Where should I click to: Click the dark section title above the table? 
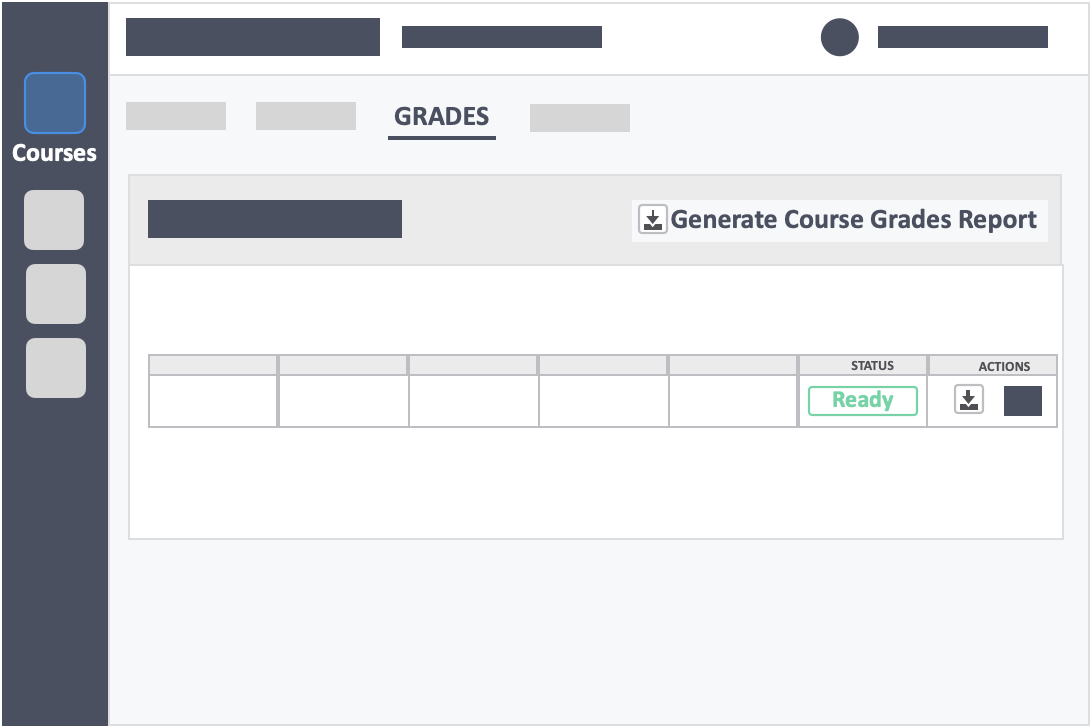pos(274,219)
